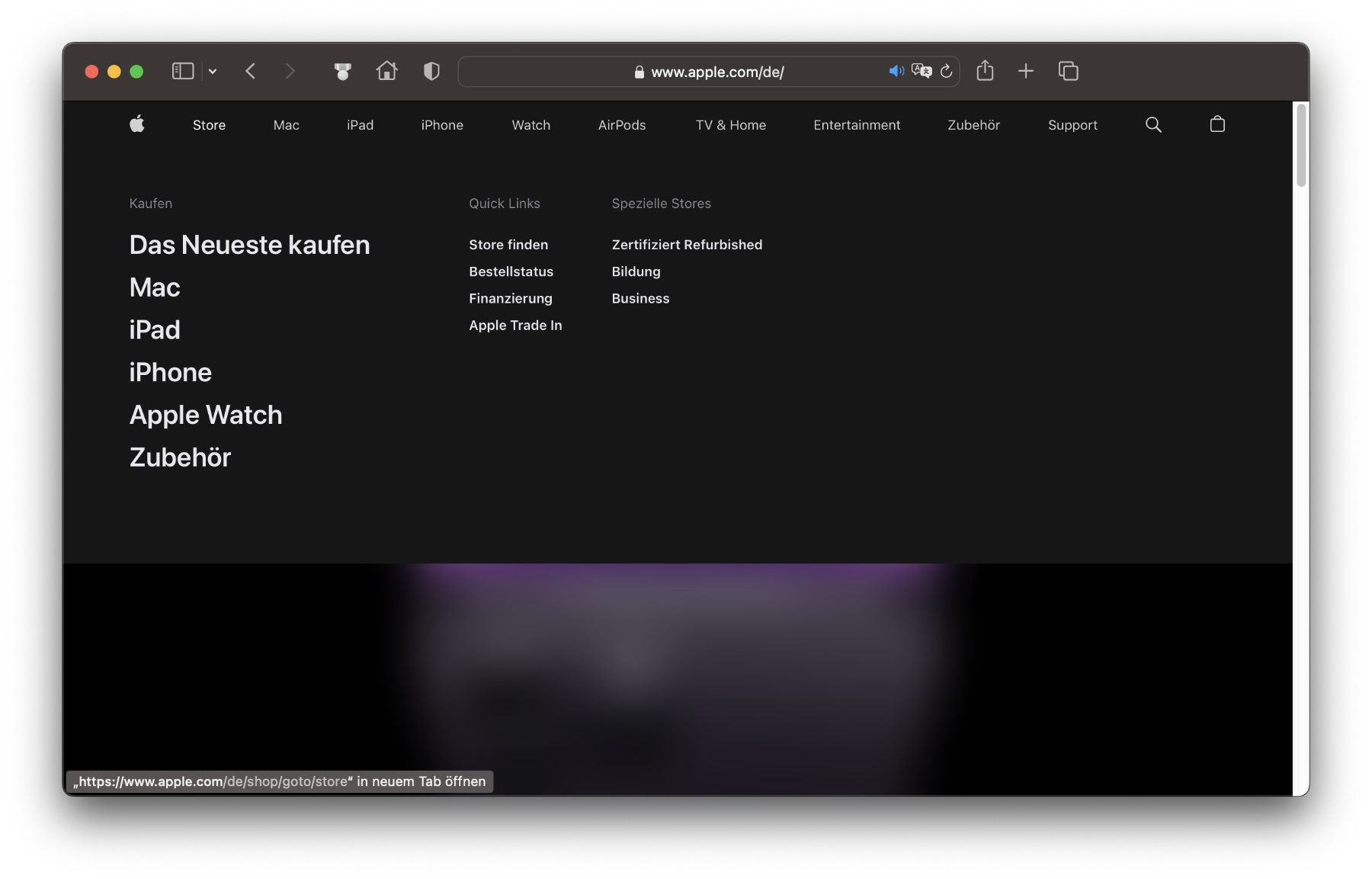Open the Support menu item

(1072, 125)
